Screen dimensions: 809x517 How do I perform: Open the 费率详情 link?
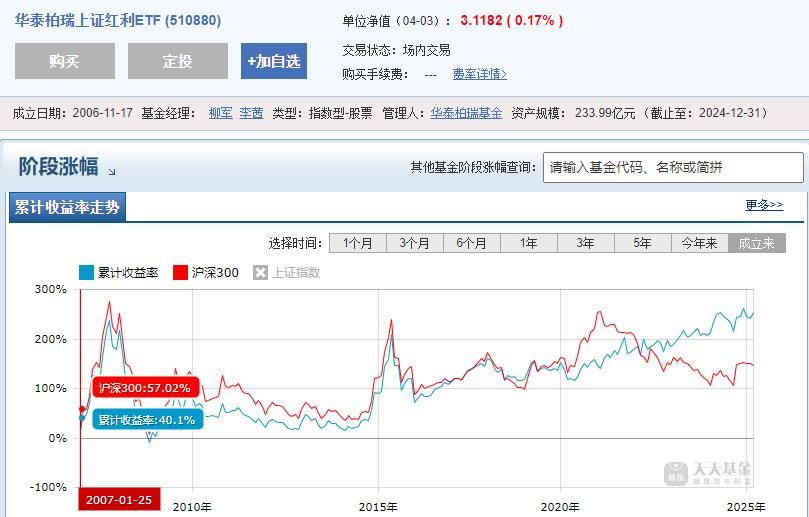(x=479, y=74)
